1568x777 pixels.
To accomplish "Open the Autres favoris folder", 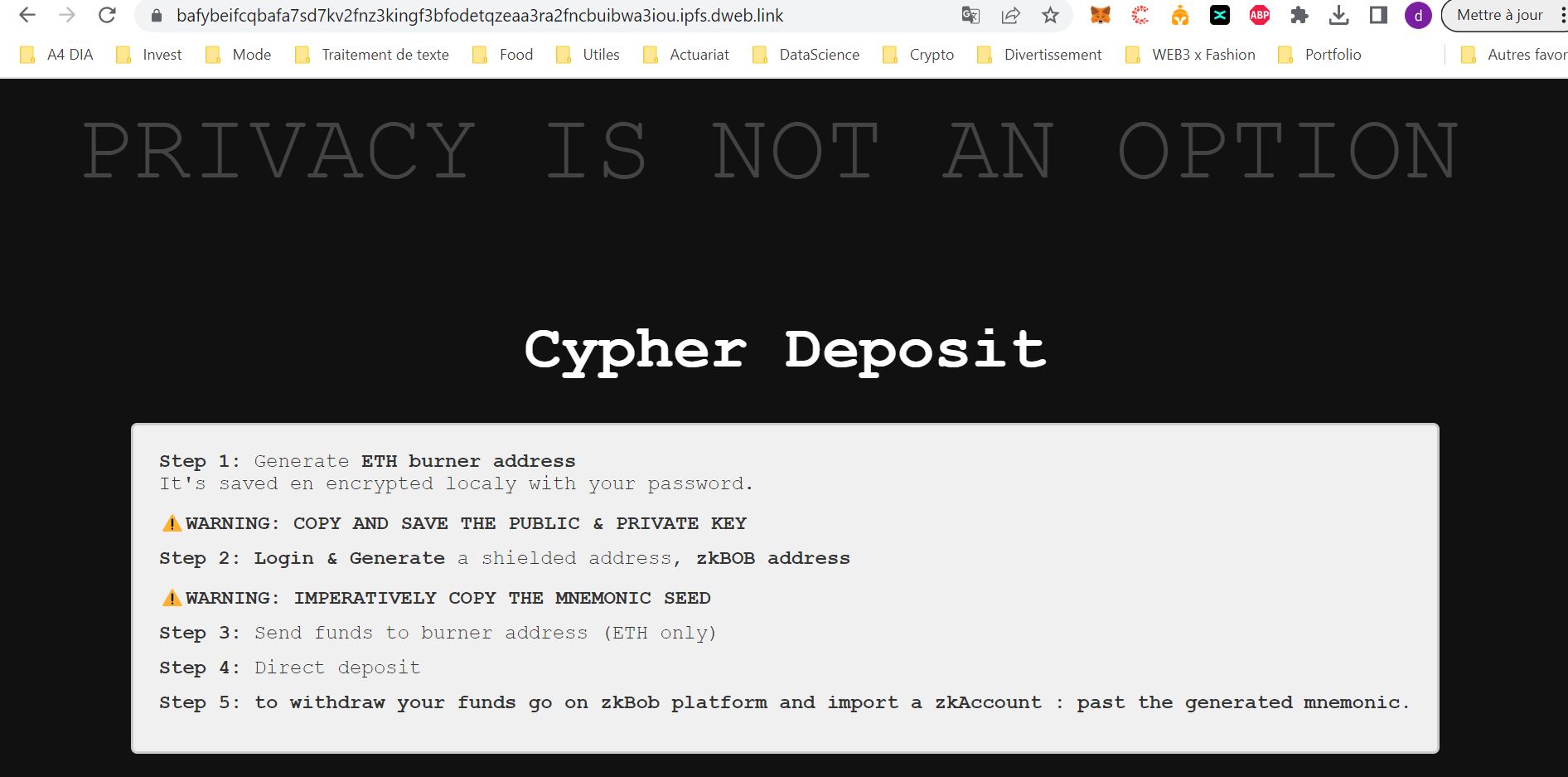I will point(1513,55).
